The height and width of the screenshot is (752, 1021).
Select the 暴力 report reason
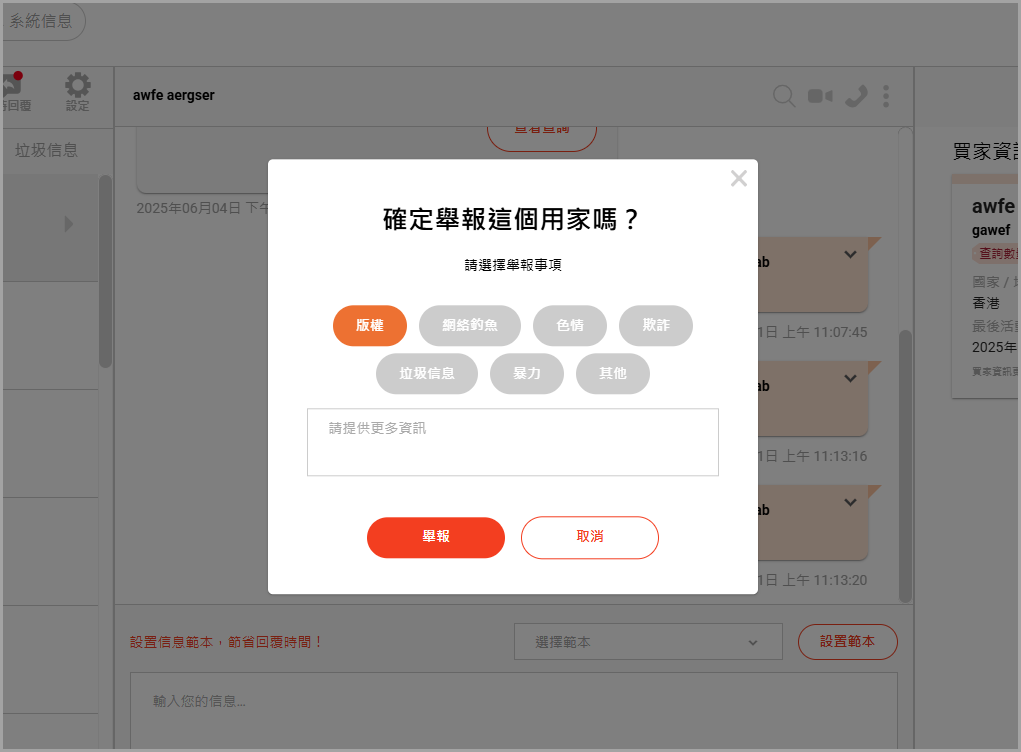(527, 374)
